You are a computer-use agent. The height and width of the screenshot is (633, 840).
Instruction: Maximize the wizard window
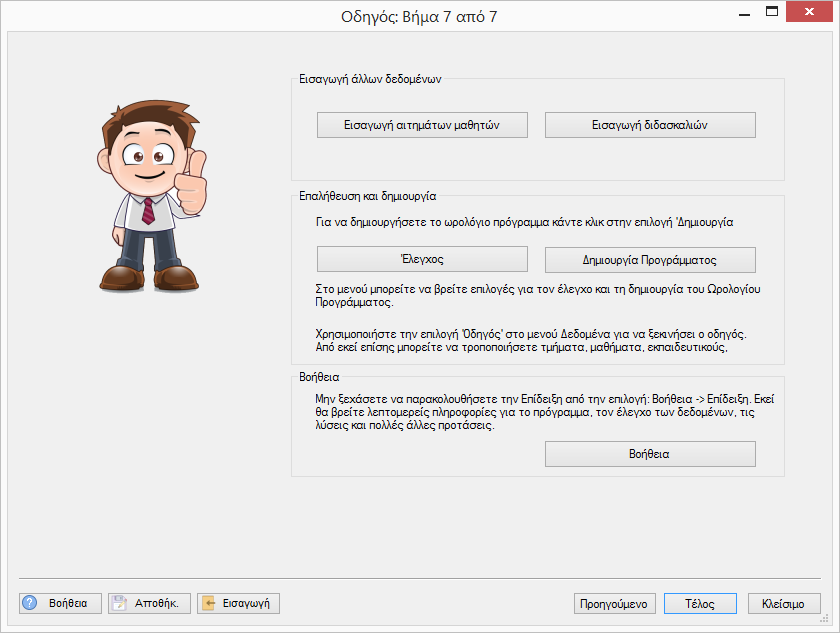771,12
